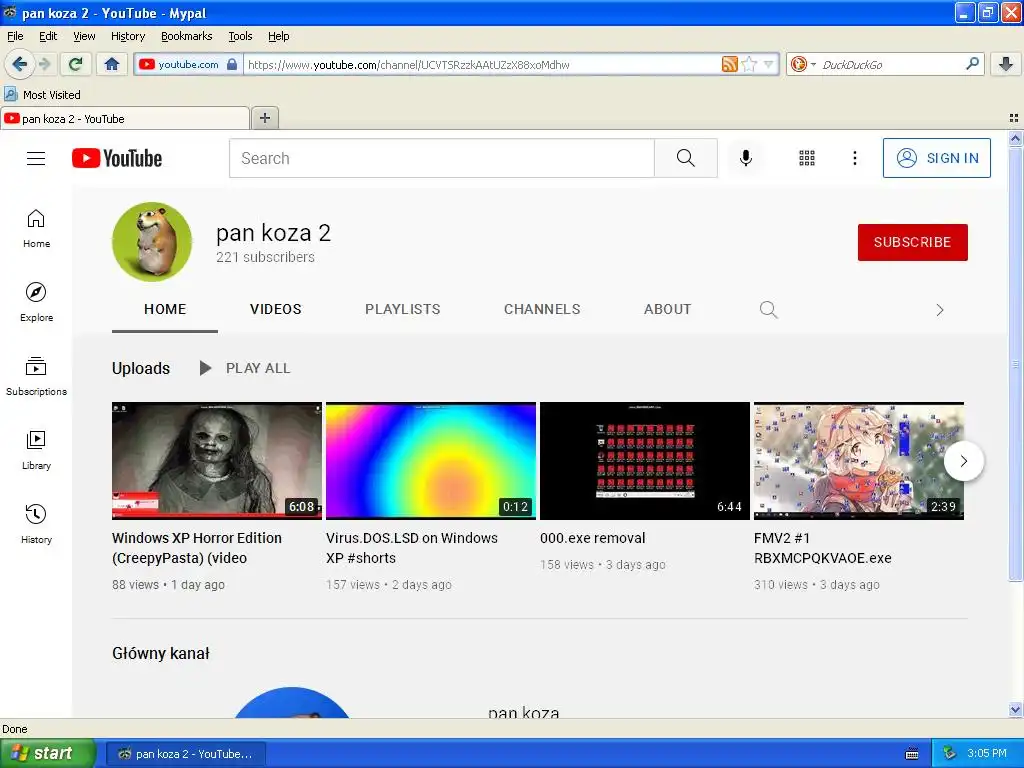Click the browser forward arrow

[44, 64]
